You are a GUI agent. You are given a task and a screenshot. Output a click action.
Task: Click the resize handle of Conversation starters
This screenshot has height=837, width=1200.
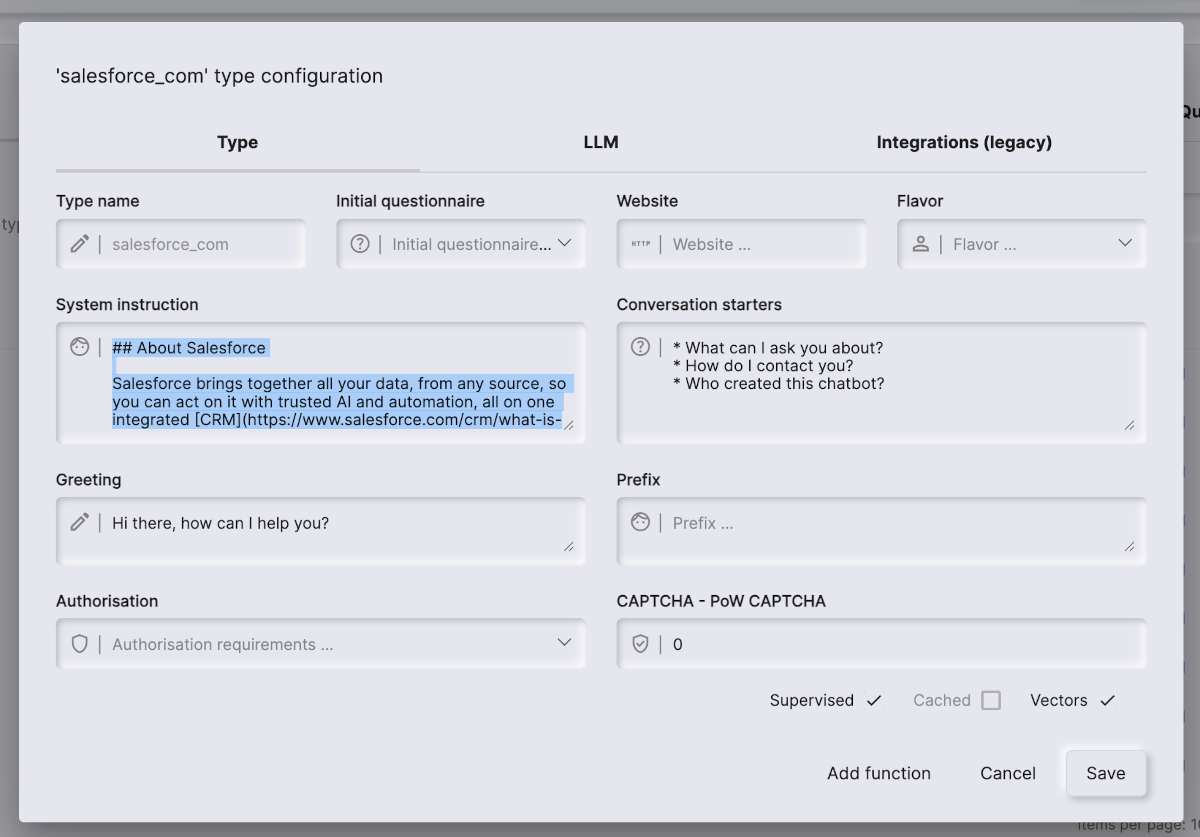(x=1130, y=425)
